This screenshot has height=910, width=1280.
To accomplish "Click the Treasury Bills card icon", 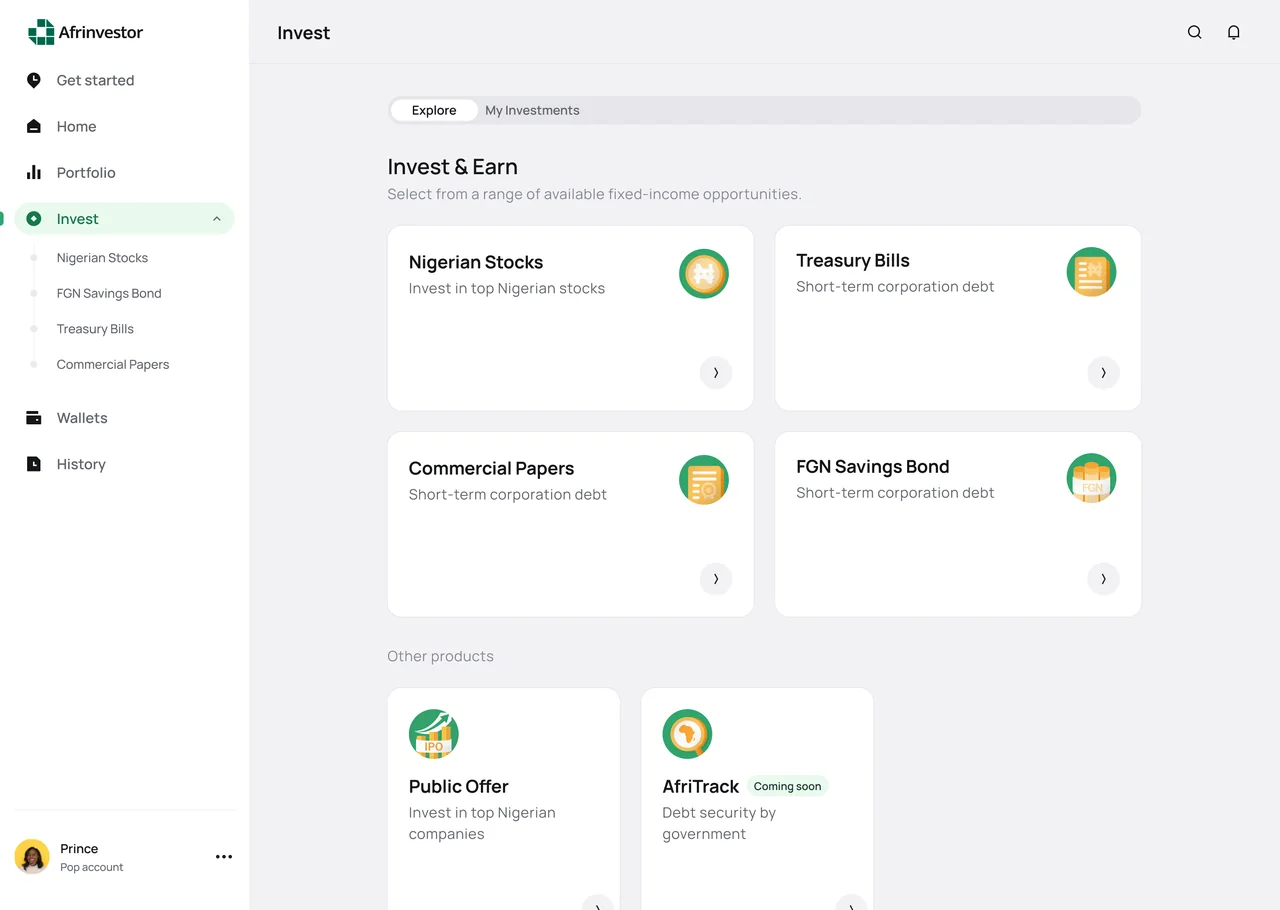I will (1091, 272).
